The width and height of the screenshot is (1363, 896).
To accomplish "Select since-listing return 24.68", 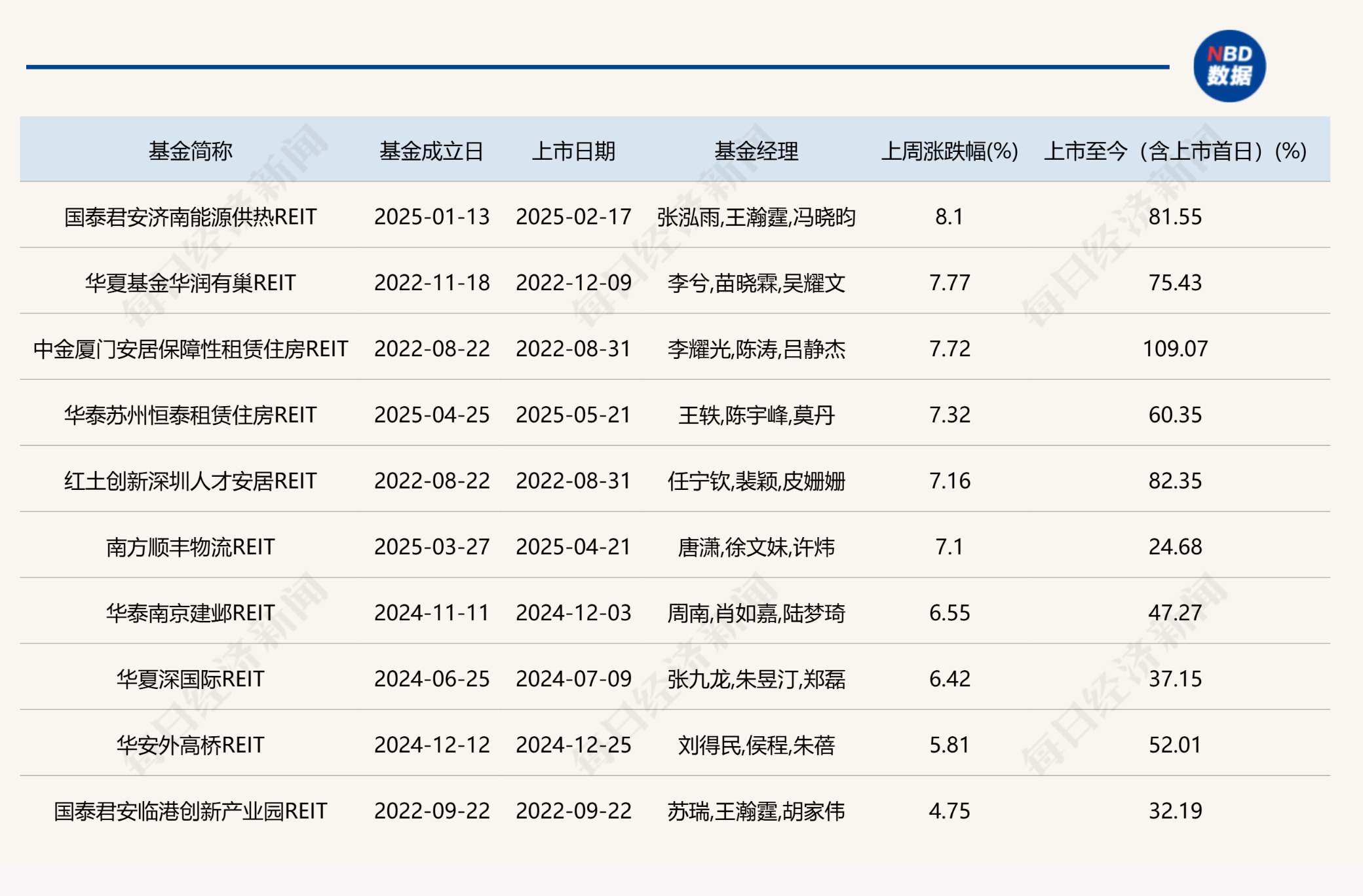I will [x=1176, y=547].
